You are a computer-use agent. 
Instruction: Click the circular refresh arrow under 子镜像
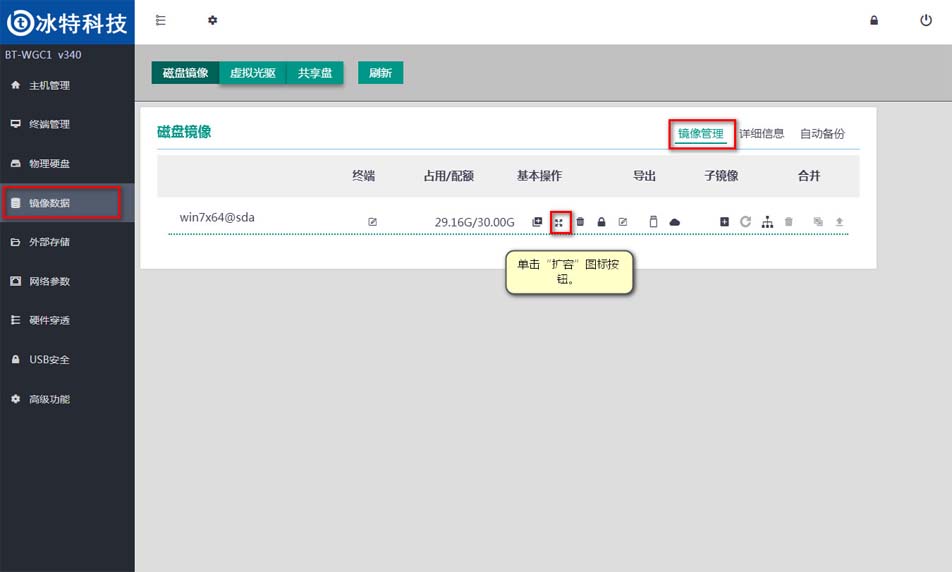click(x=746, y=222)
